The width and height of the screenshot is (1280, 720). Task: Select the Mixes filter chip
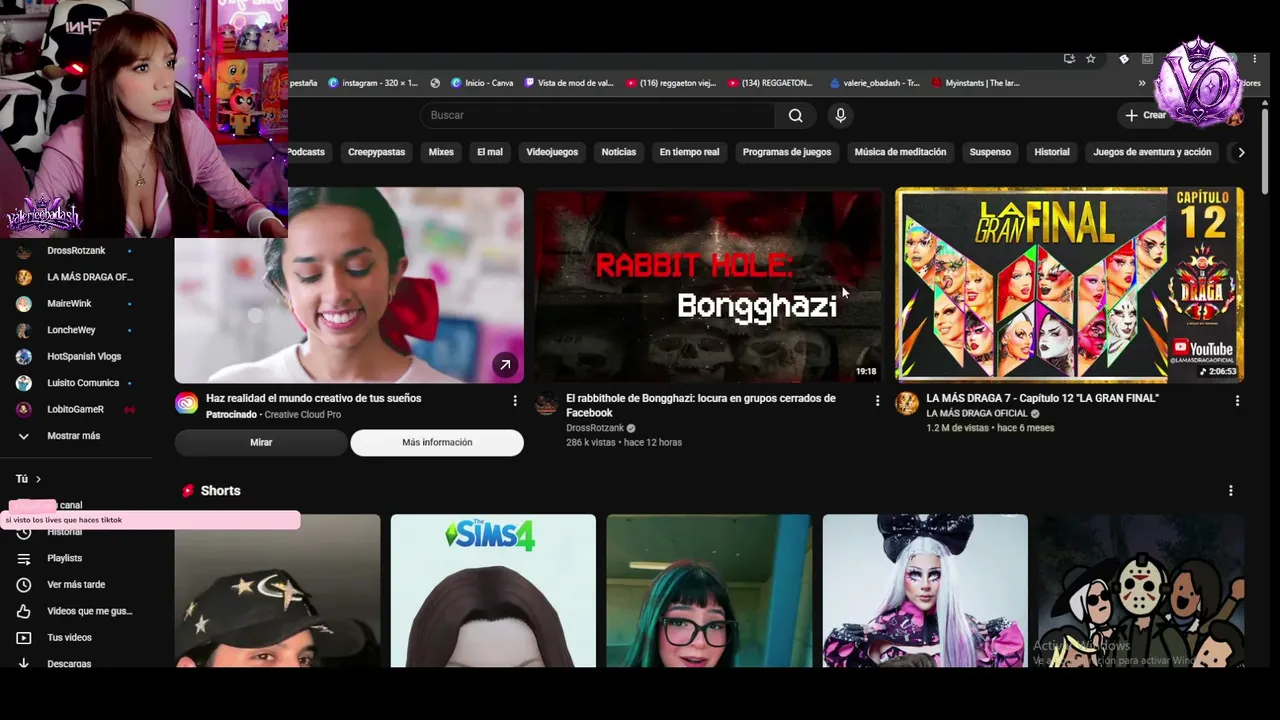(441, 152)
